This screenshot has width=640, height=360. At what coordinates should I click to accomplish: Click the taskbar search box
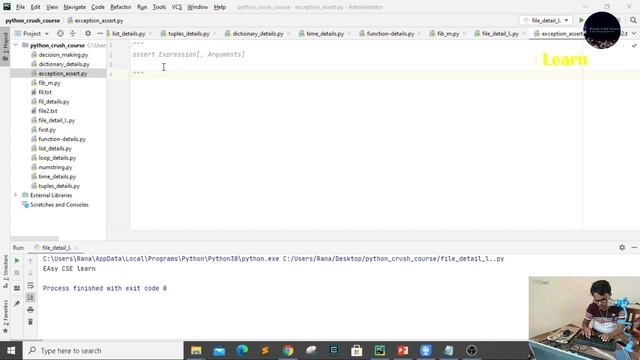tap(103, 351)
